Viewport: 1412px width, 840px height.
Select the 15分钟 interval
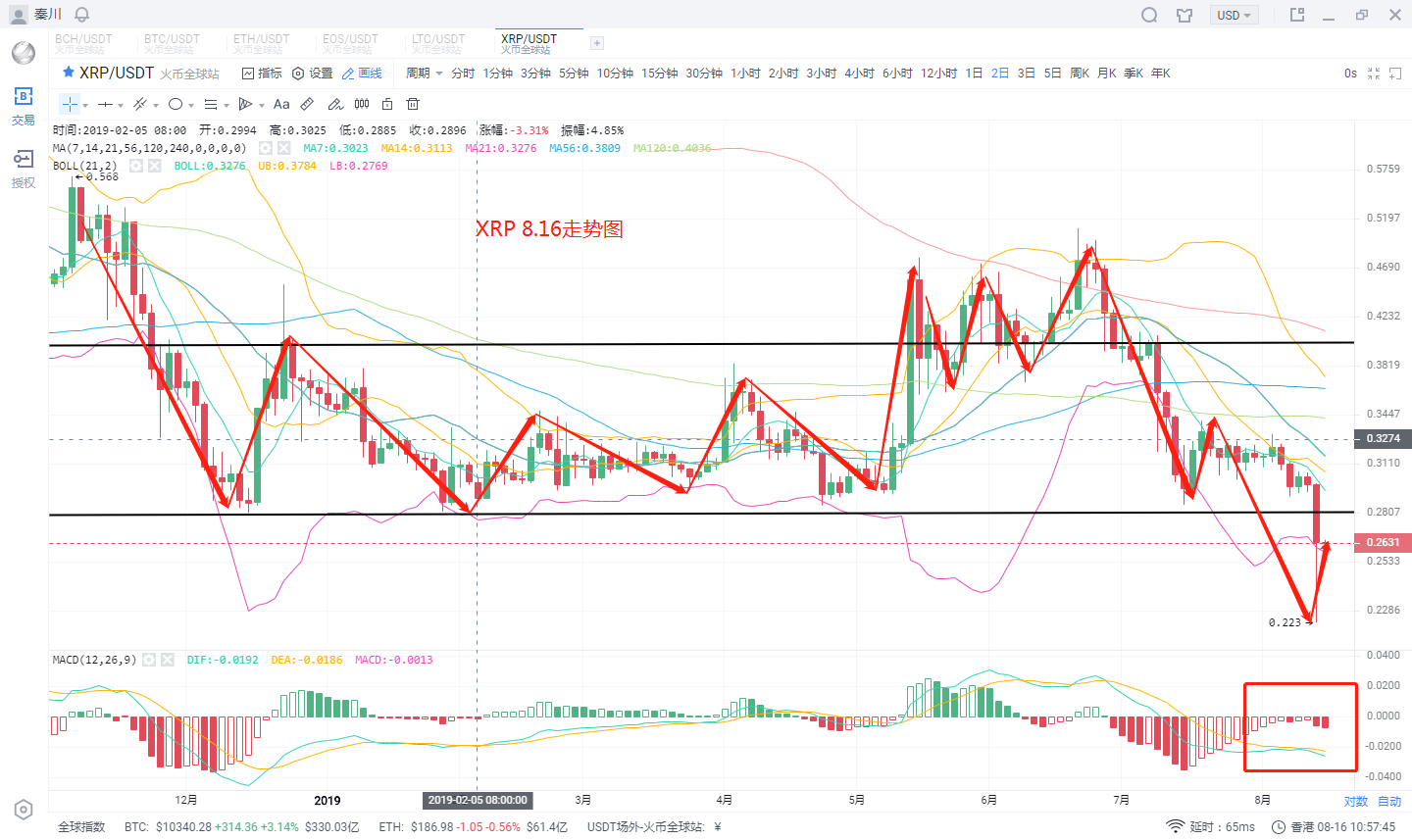(x=660, y=74)
